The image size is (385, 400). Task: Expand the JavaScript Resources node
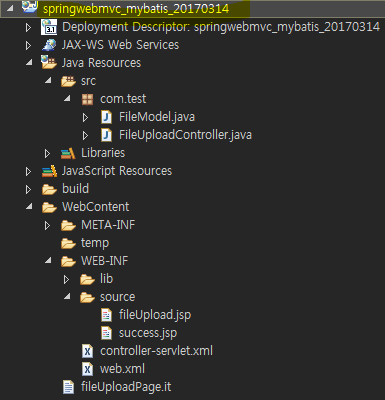[x=28, y=171]
